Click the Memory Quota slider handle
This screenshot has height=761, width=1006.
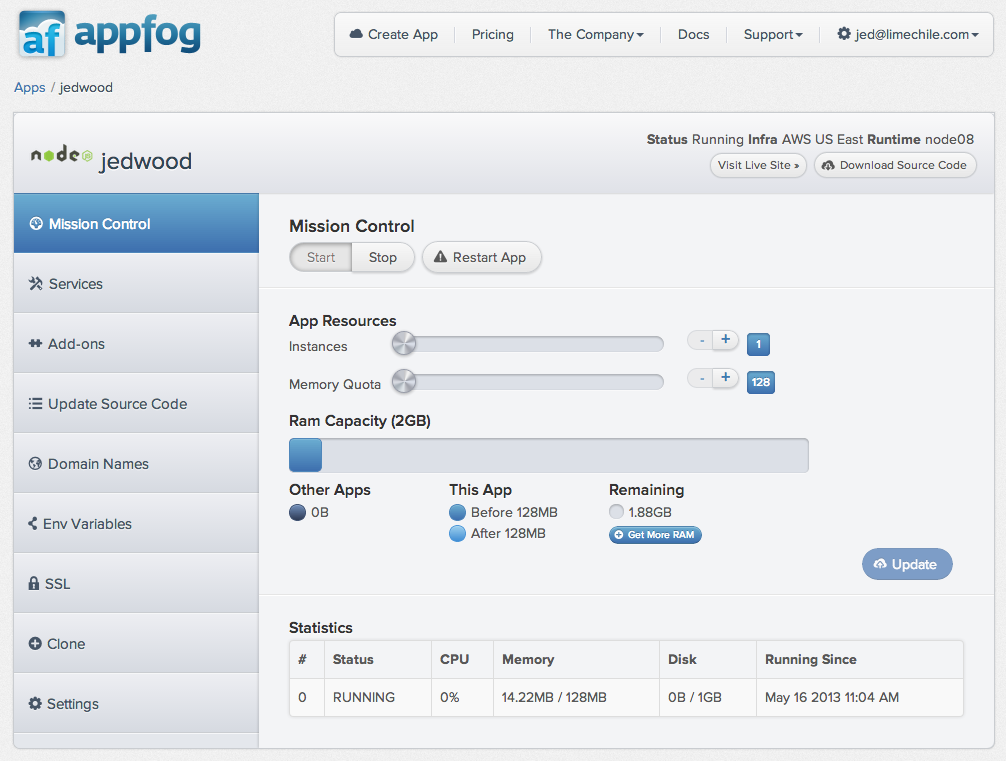tap(403, 381)
